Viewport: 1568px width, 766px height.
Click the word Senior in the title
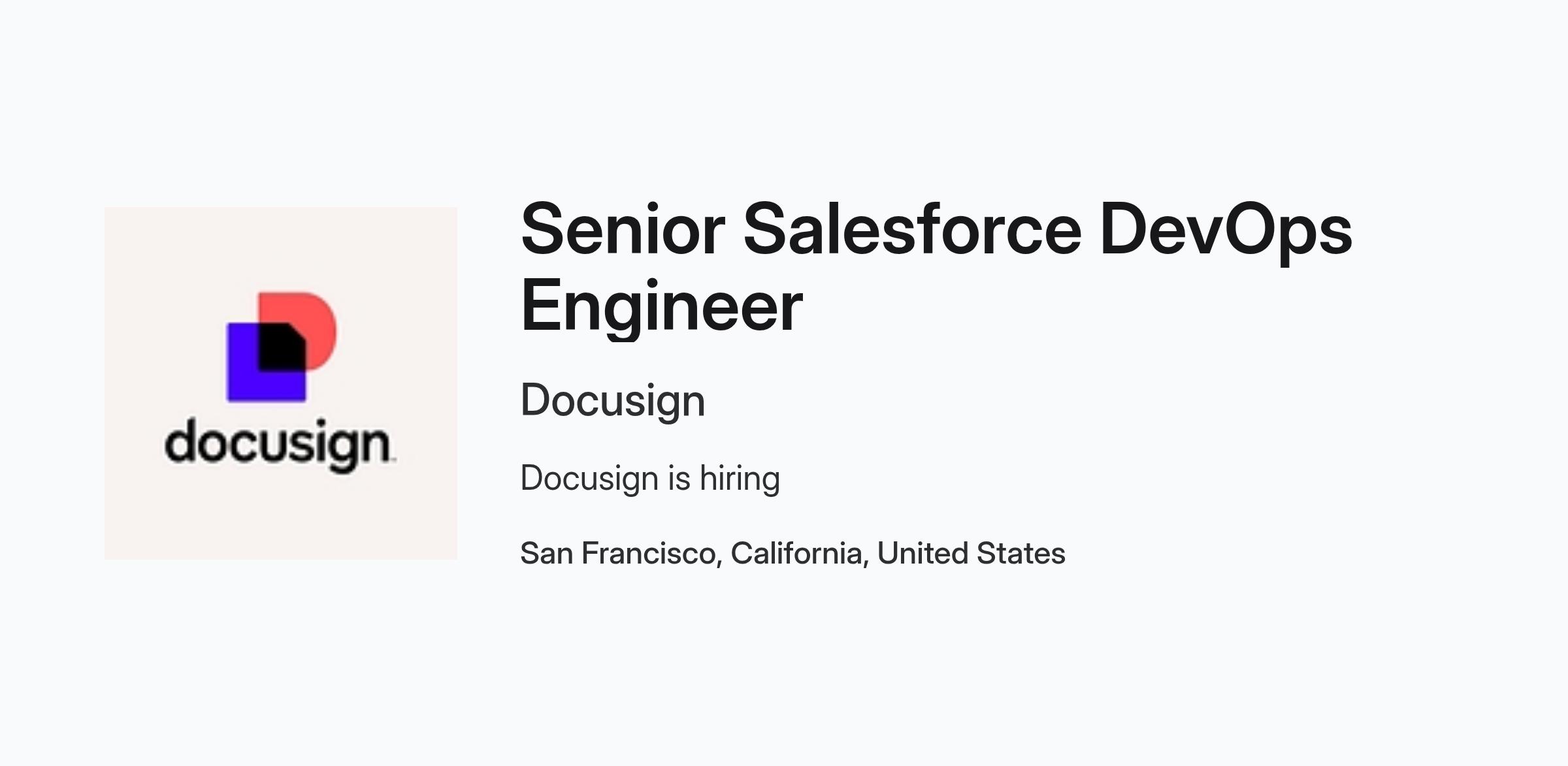pos(623,229)
